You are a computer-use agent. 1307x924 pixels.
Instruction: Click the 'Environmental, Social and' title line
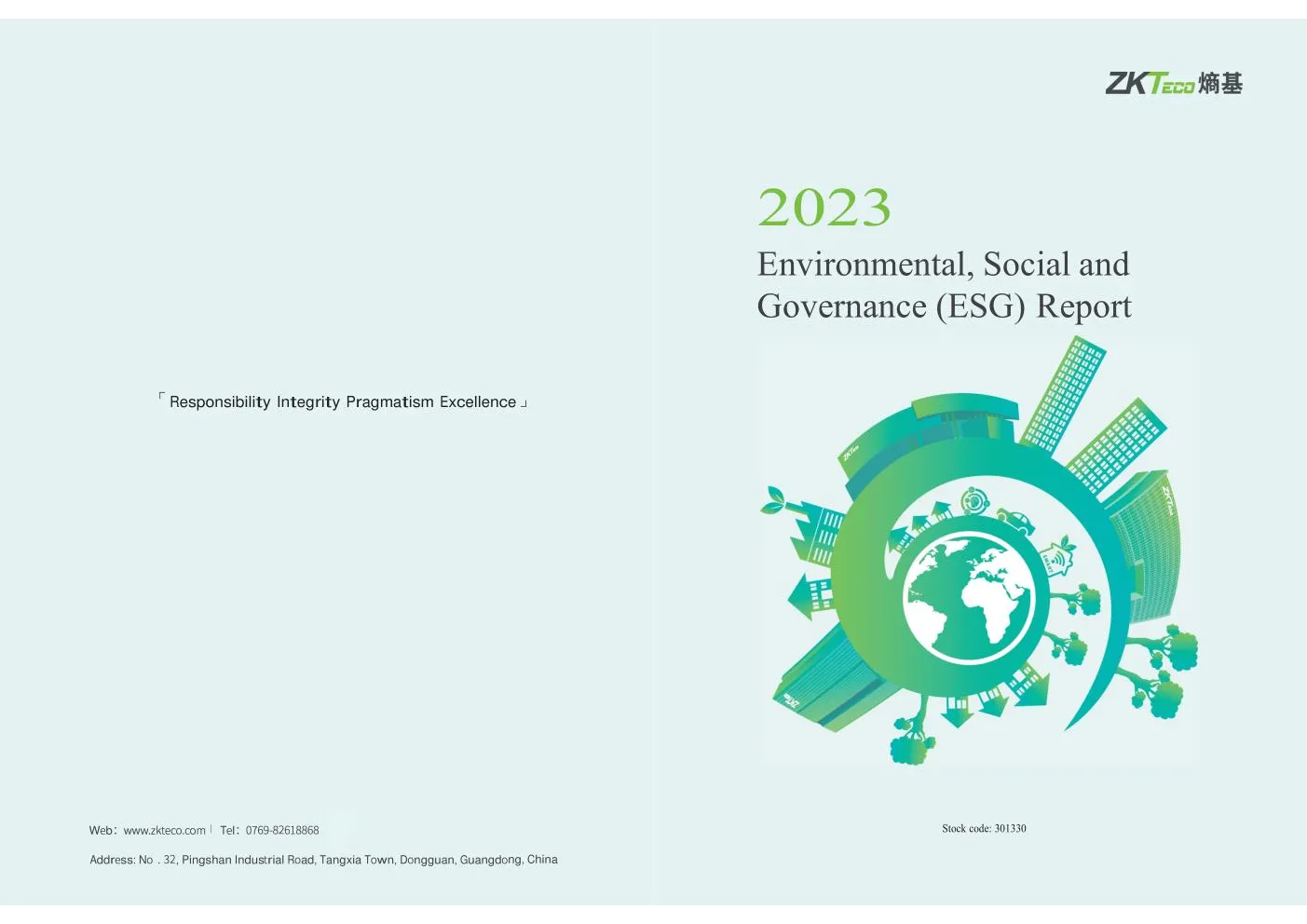tap(944, 265)
